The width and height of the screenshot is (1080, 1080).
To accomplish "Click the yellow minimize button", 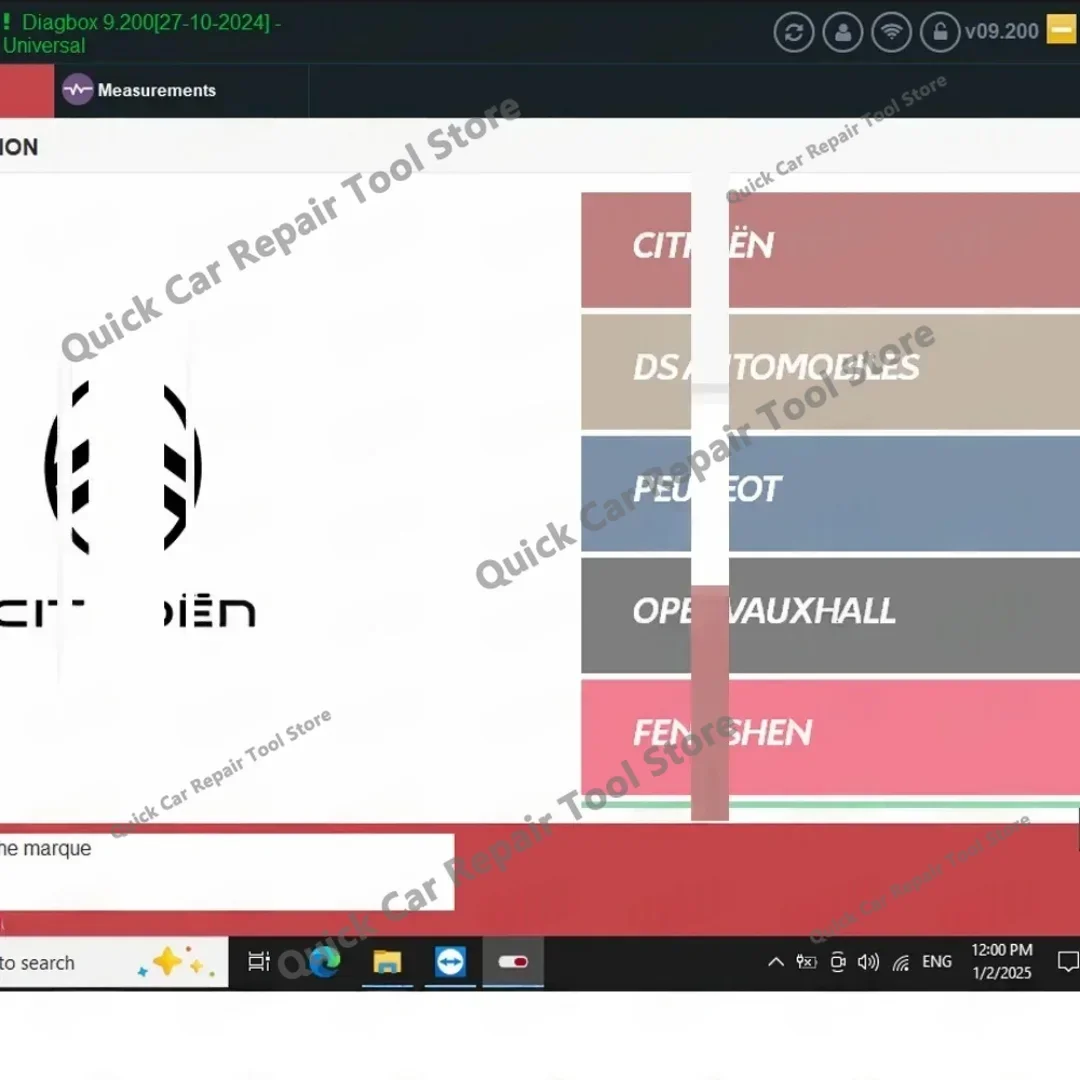I will [1061, 30].
